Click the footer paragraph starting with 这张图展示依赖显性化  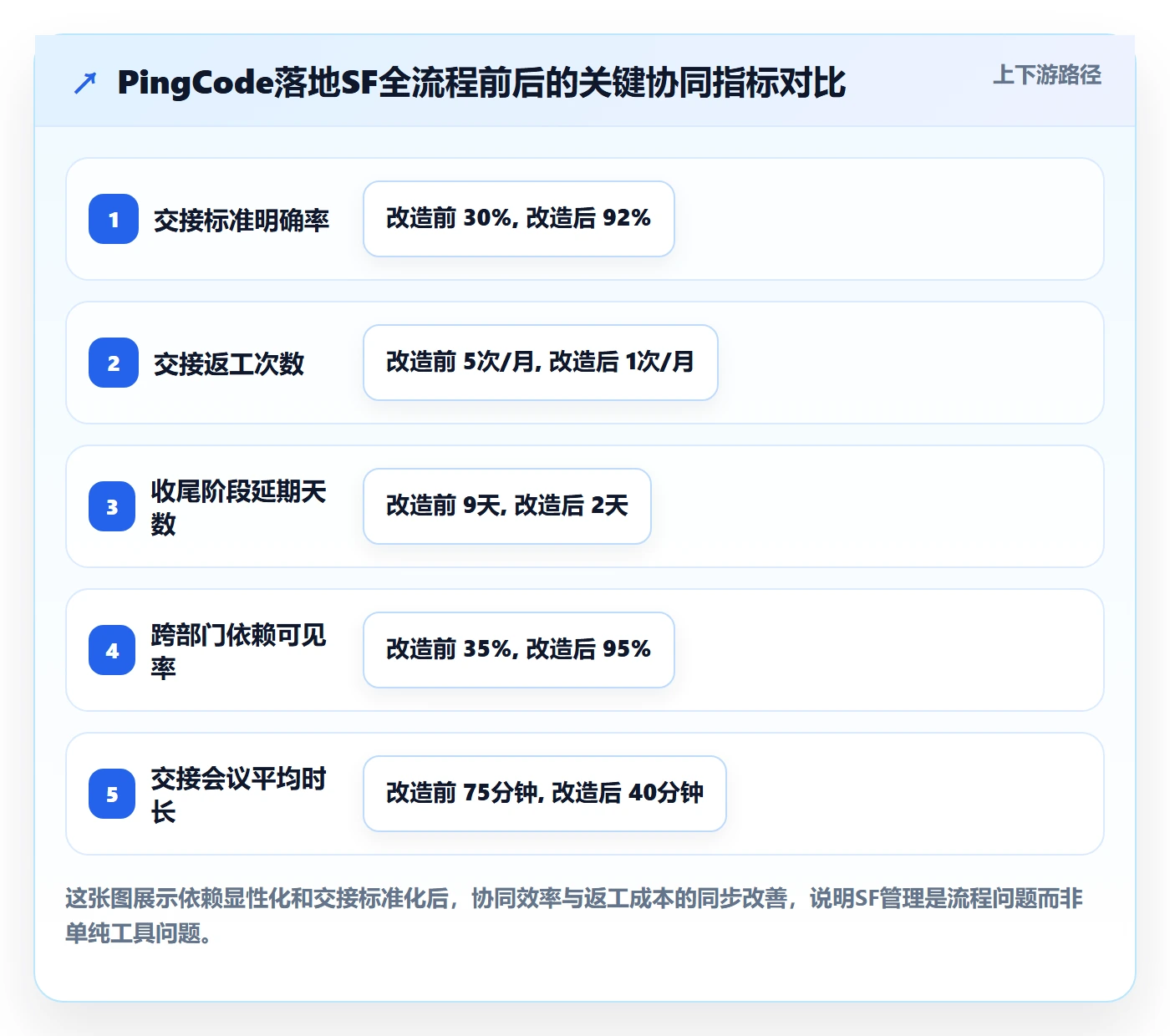click(574, 916)
